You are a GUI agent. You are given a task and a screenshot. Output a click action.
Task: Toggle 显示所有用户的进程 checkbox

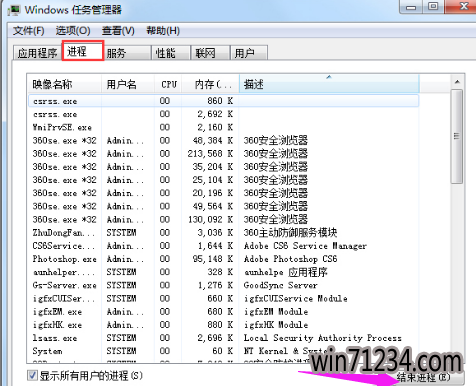tap(32, 376)
